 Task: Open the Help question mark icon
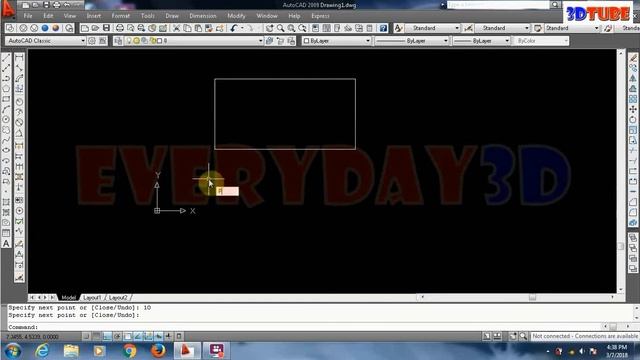point(383,28)
